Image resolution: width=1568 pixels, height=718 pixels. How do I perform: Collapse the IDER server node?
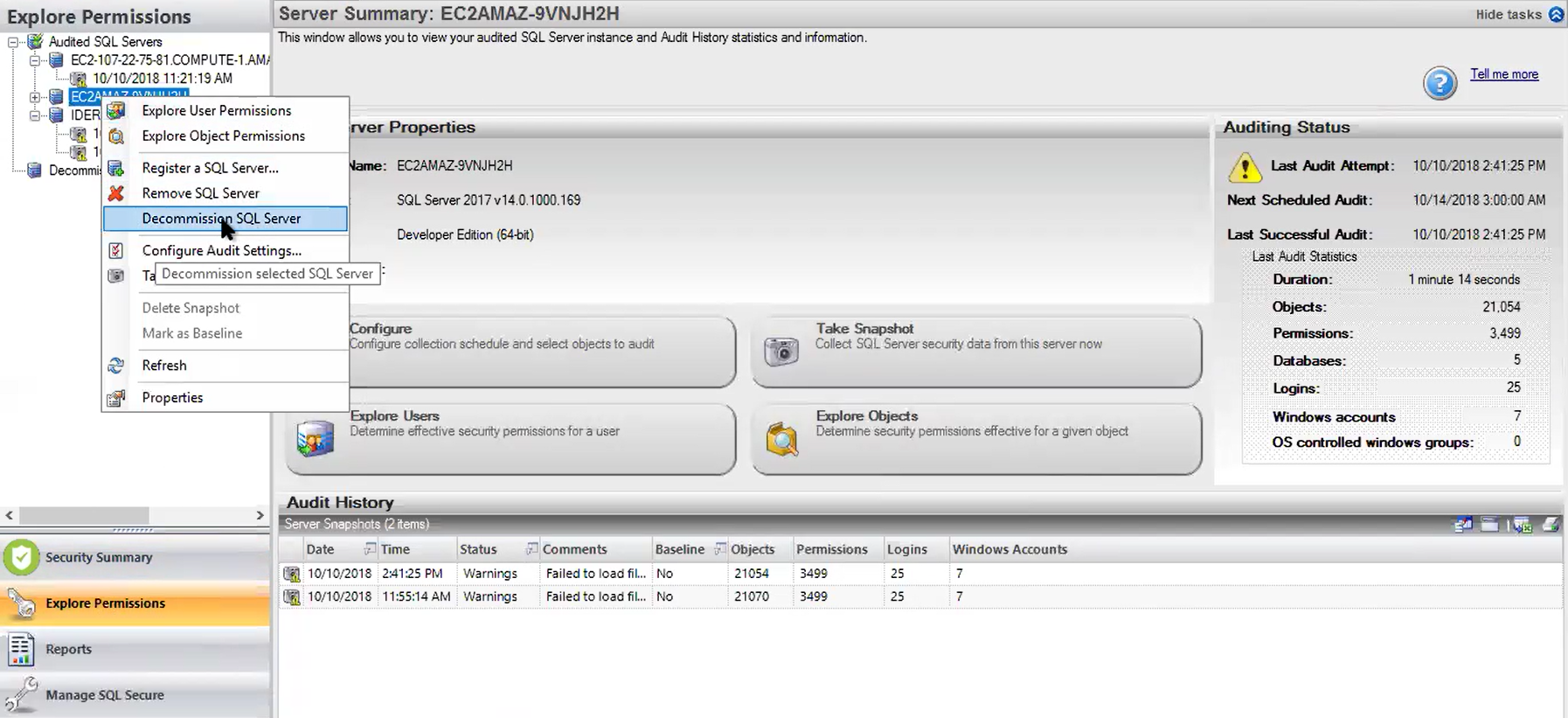click(35, 115)
